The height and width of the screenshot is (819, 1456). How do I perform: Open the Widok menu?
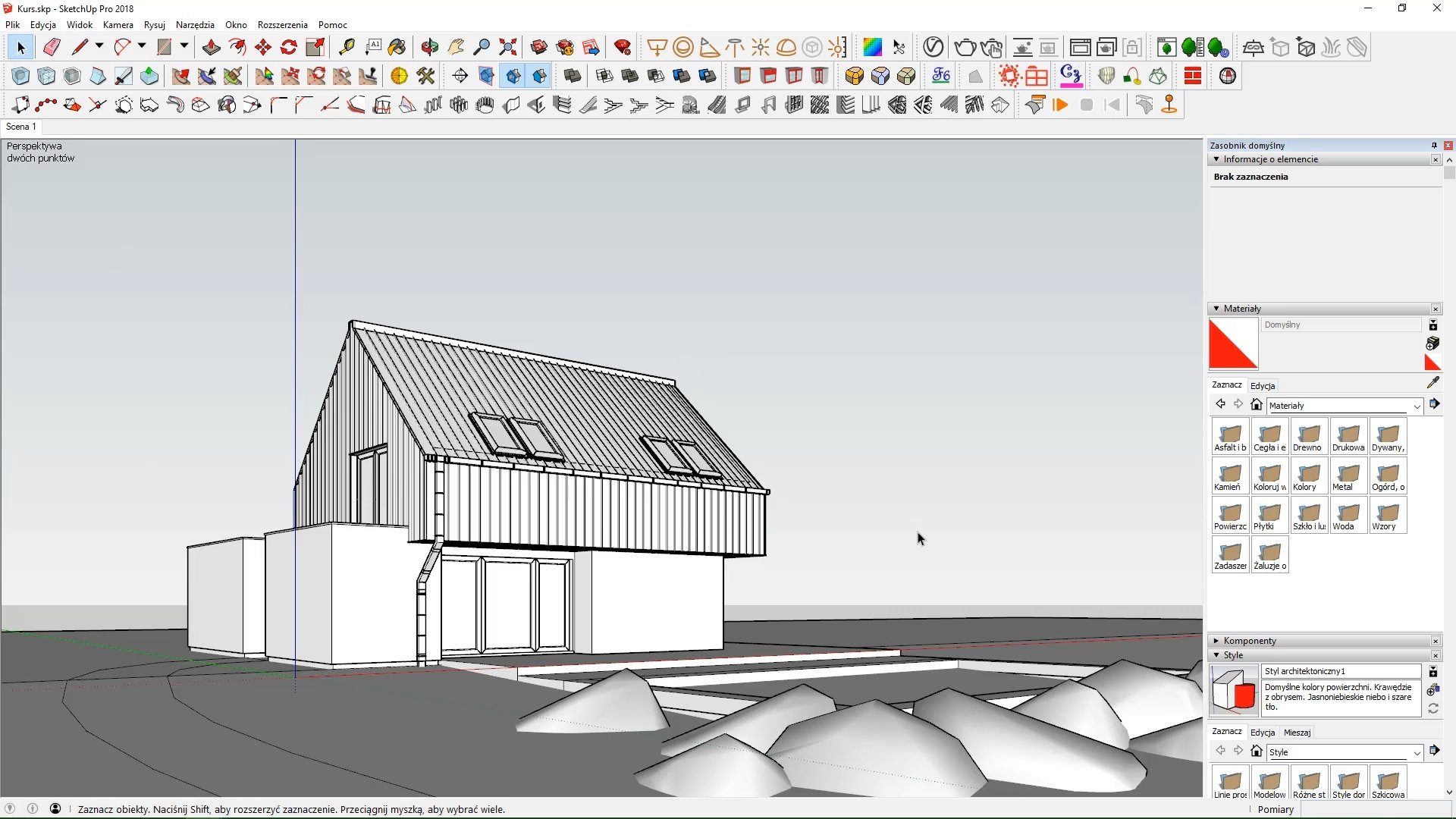[x=80, y=24]
